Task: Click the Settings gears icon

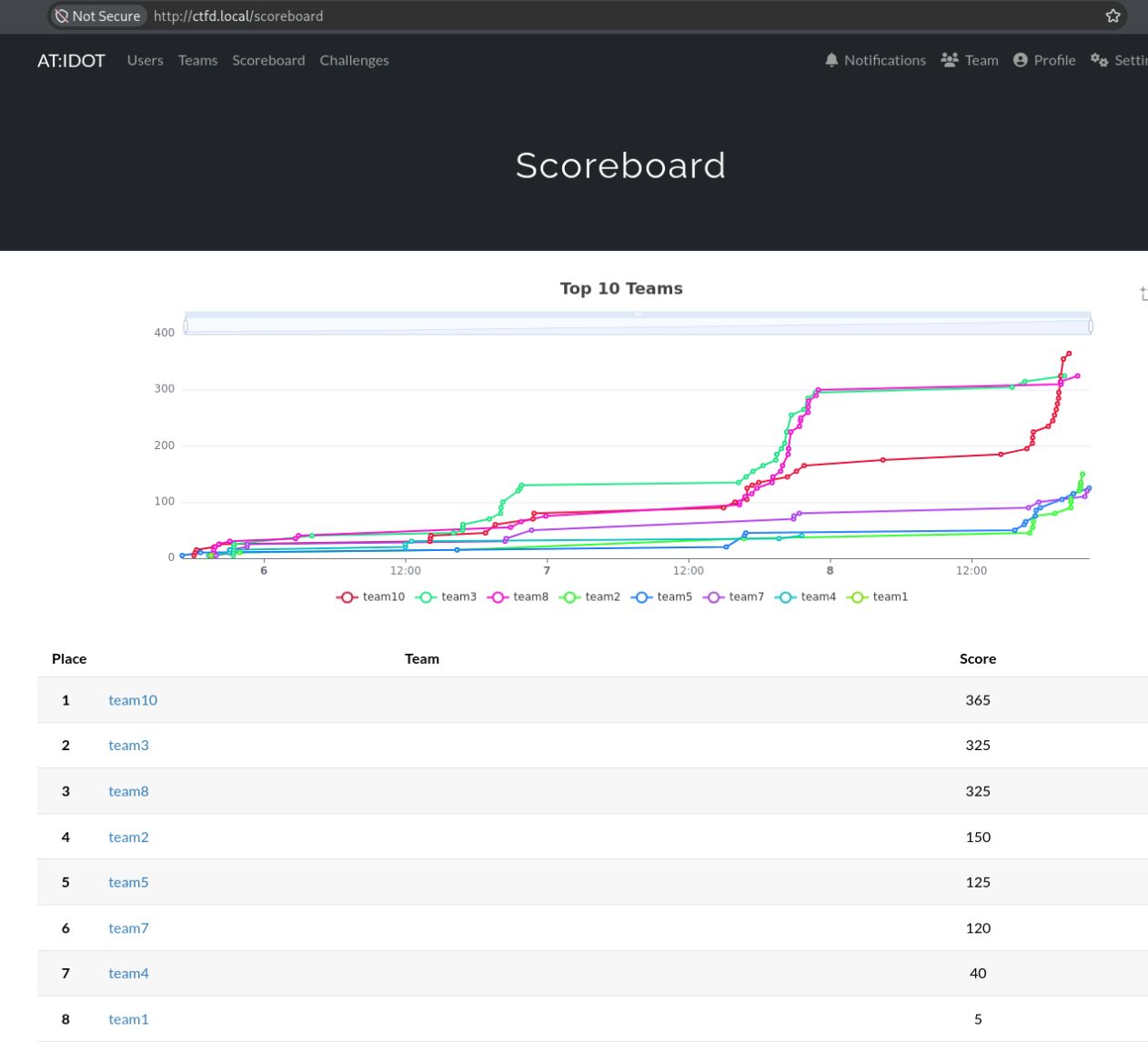Action: (1099, 60)
